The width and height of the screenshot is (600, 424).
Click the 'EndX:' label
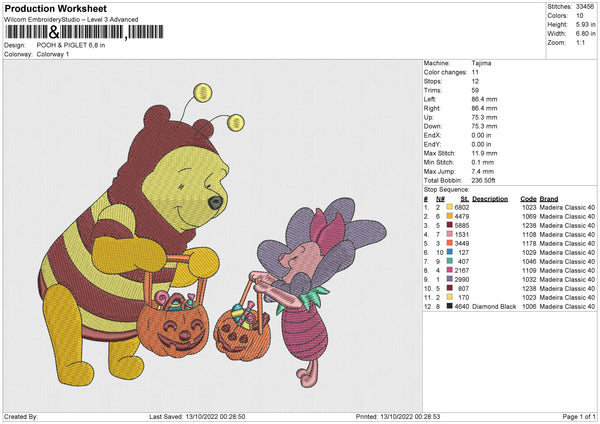click(432, 135)
